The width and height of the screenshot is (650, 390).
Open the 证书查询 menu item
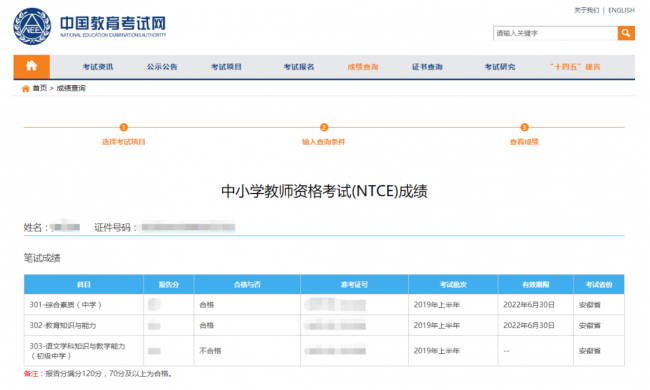coord(427,67)
